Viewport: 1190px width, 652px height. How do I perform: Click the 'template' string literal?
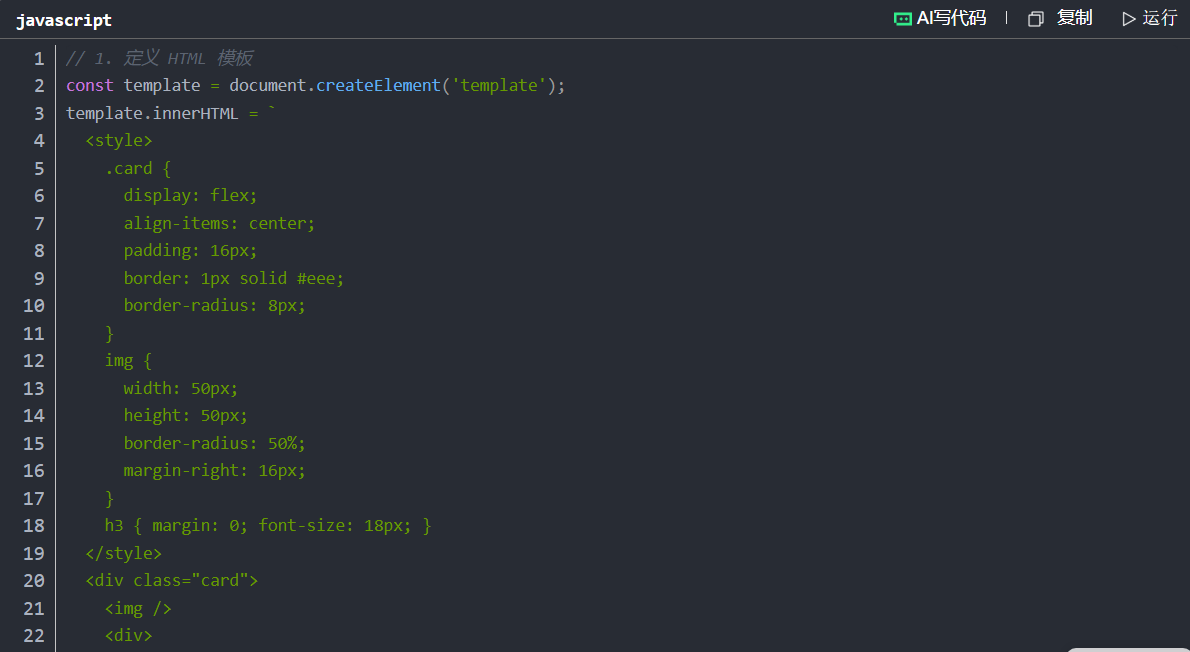pos(499,86)
